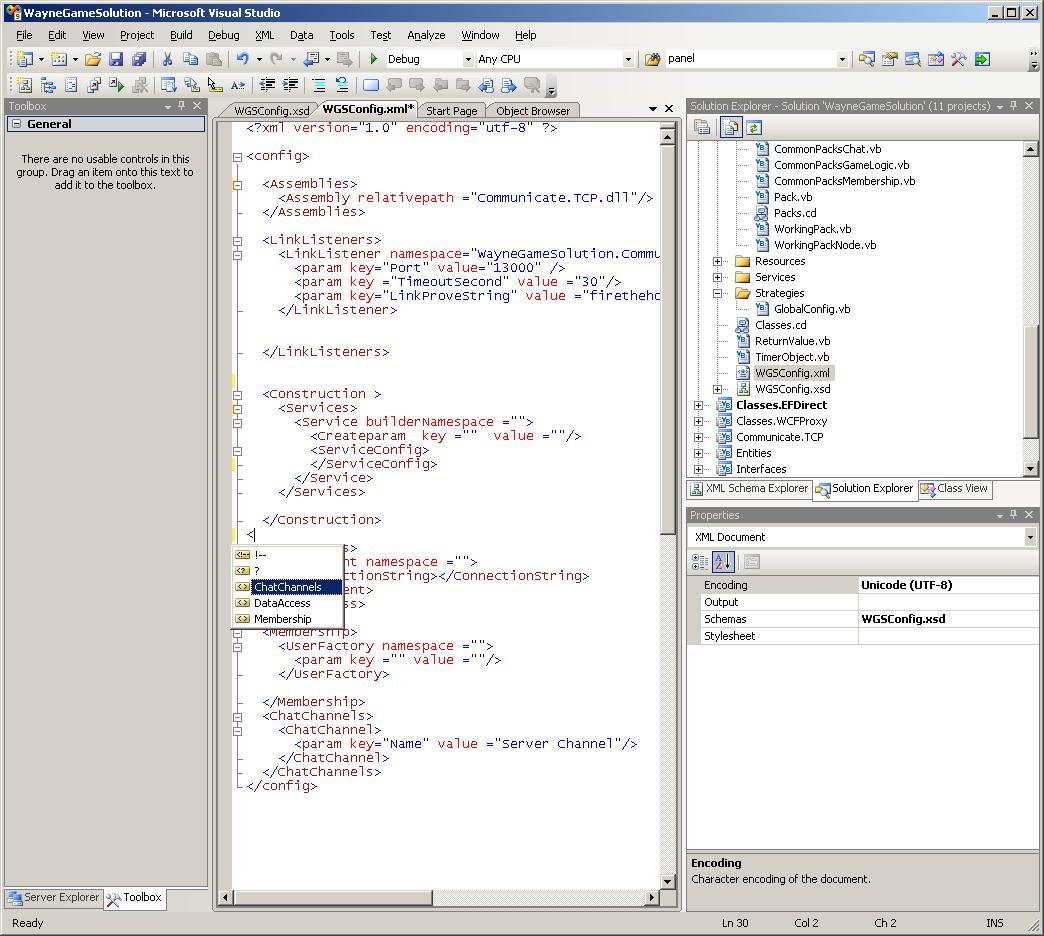Switch Properties to Categorized view icon
1044x936 pixels.
[x=700, y=562]
